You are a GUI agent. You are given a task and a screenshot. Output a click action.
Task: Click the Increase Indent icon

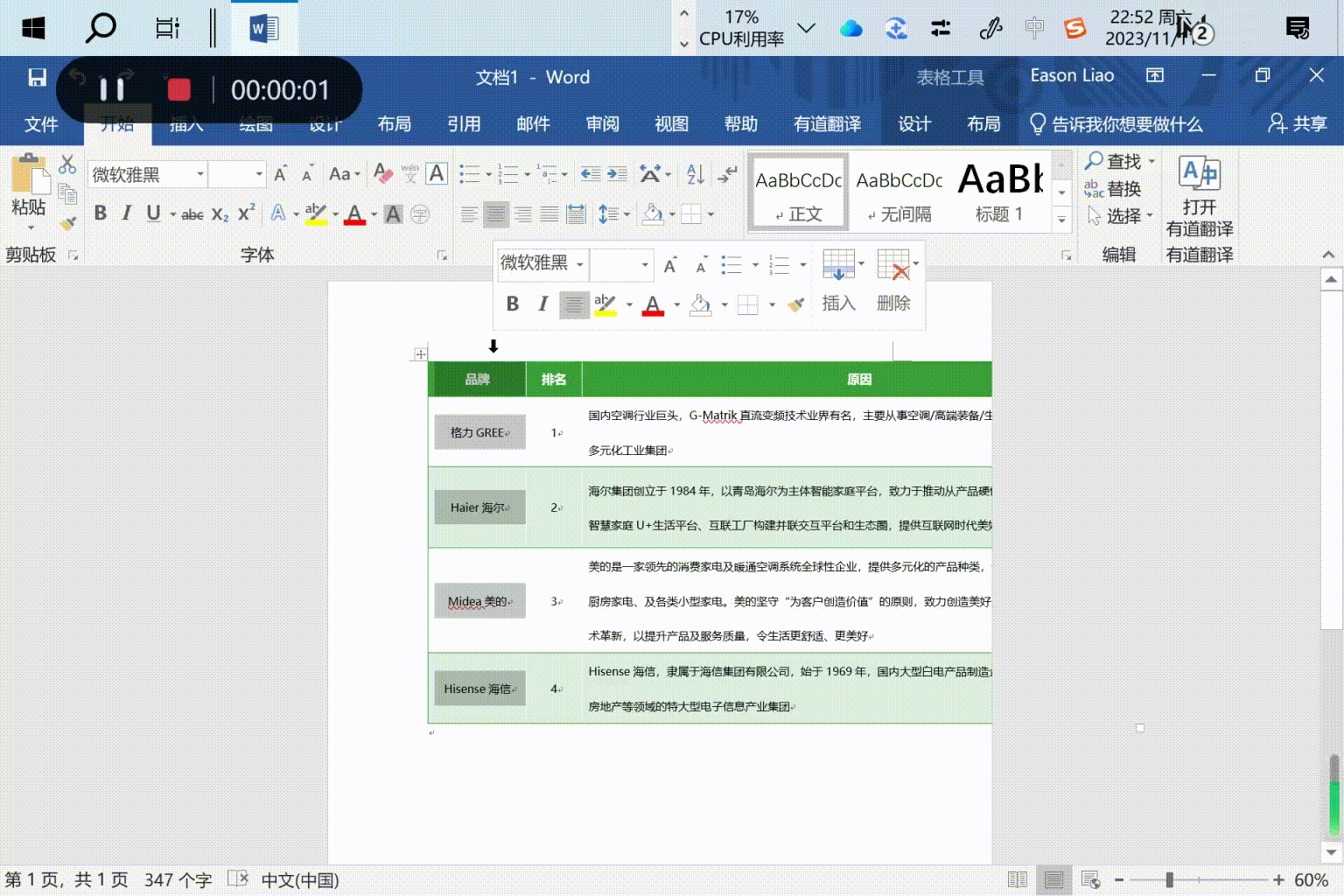617,173
